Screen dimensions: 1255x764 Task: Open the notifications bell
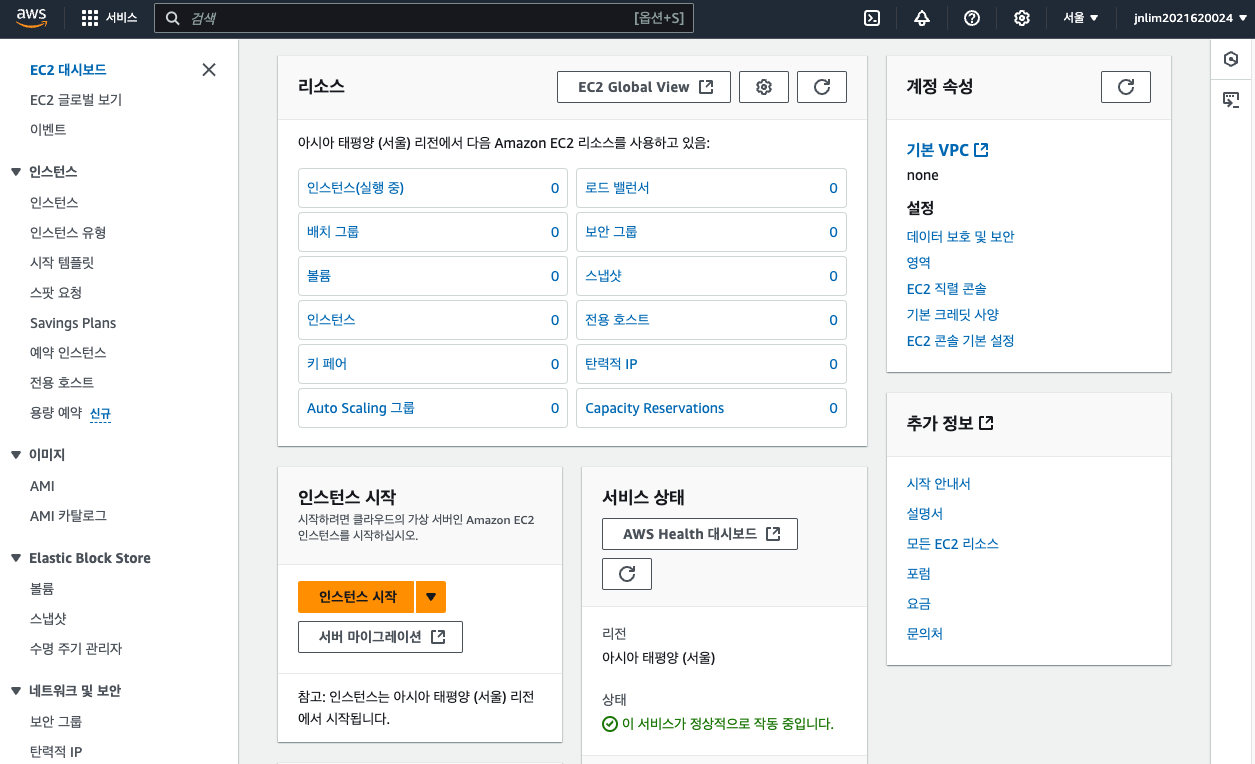coord(921,18)
